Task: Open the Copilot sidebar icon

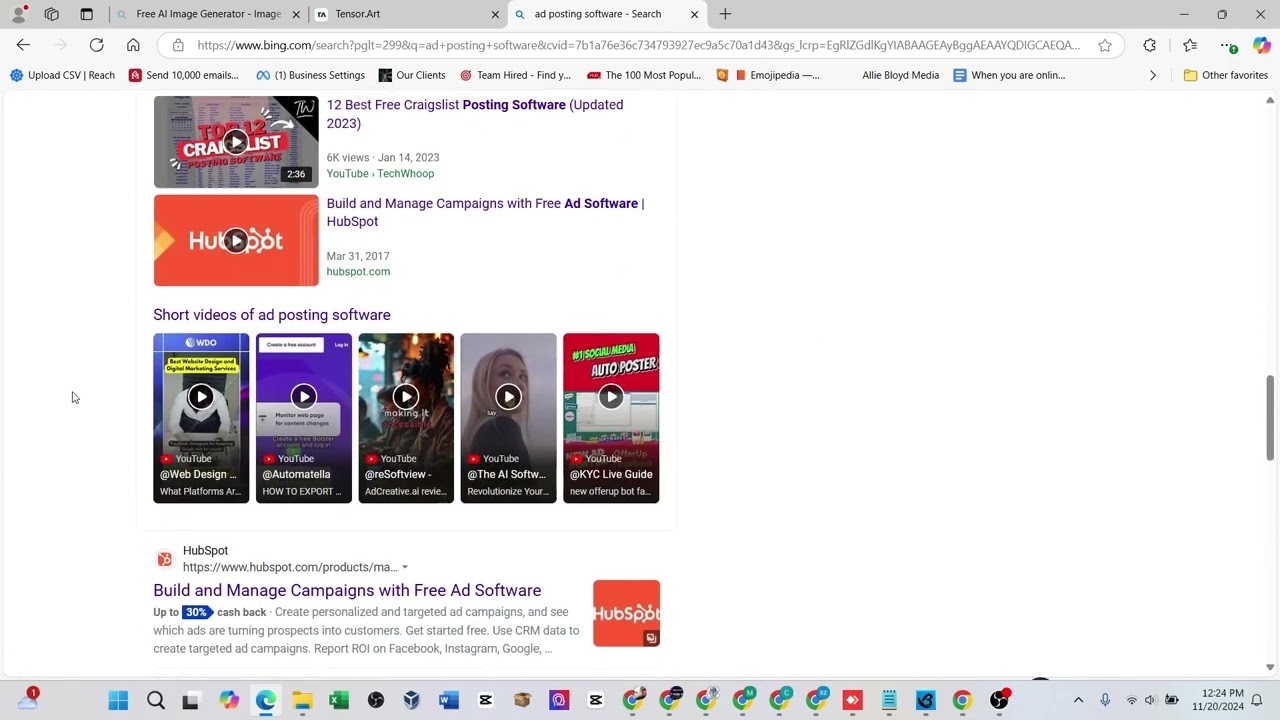Action: (x=1261, y=45)
